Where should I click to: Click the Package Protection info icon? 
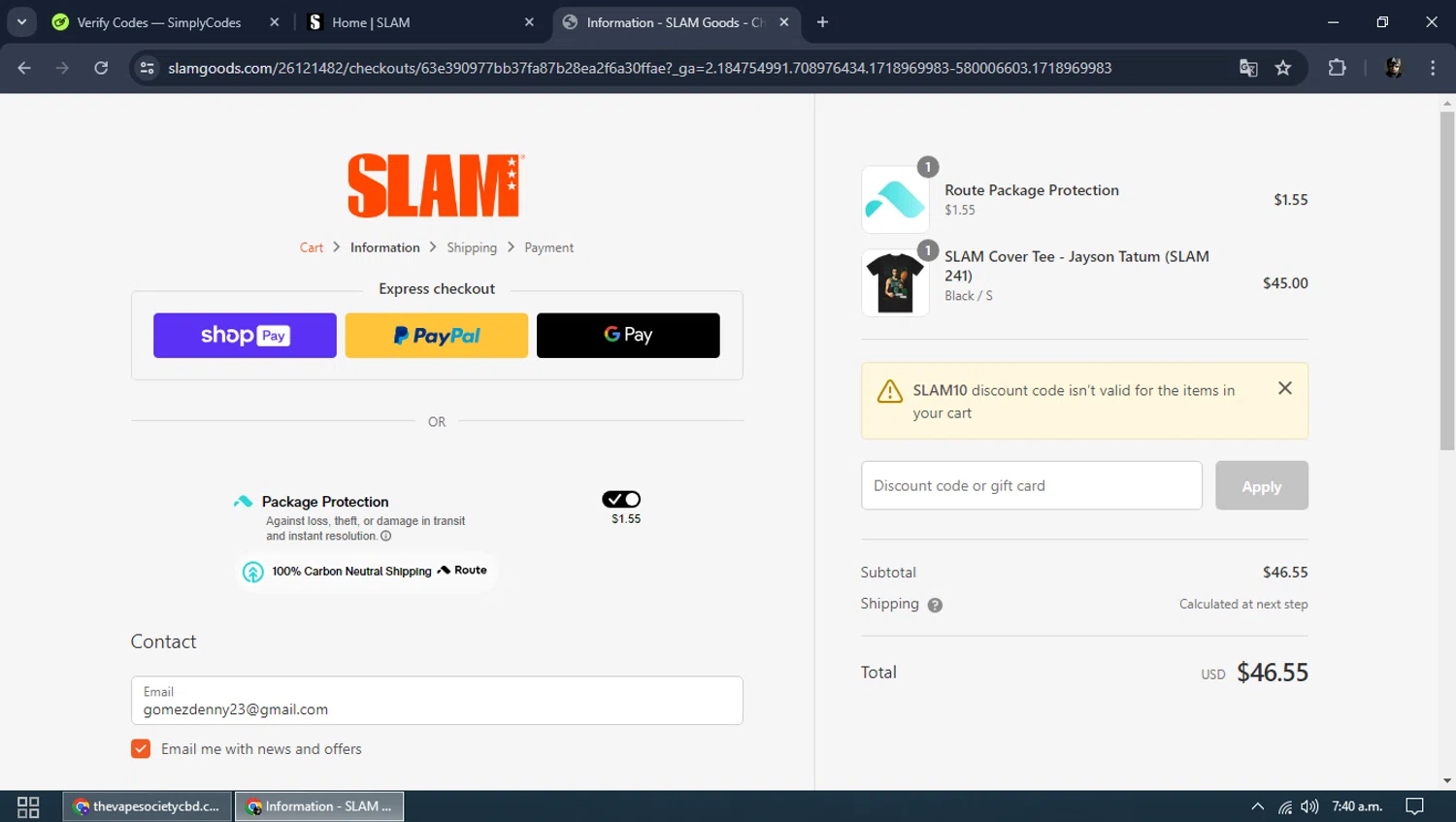click(385, 536)
